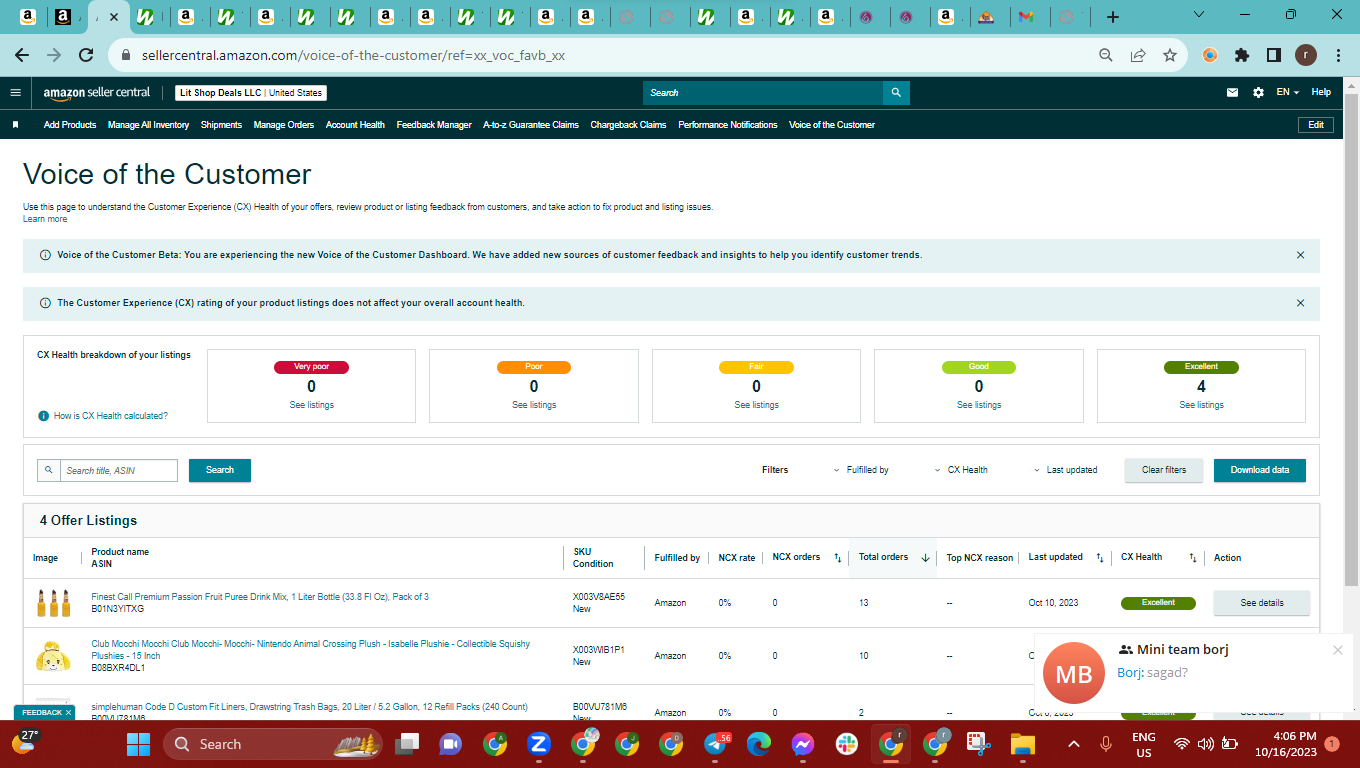Open Zoom from the taskbar
Image resolution: width=1360 pixels, height=768 pixels.
[539, 744]
